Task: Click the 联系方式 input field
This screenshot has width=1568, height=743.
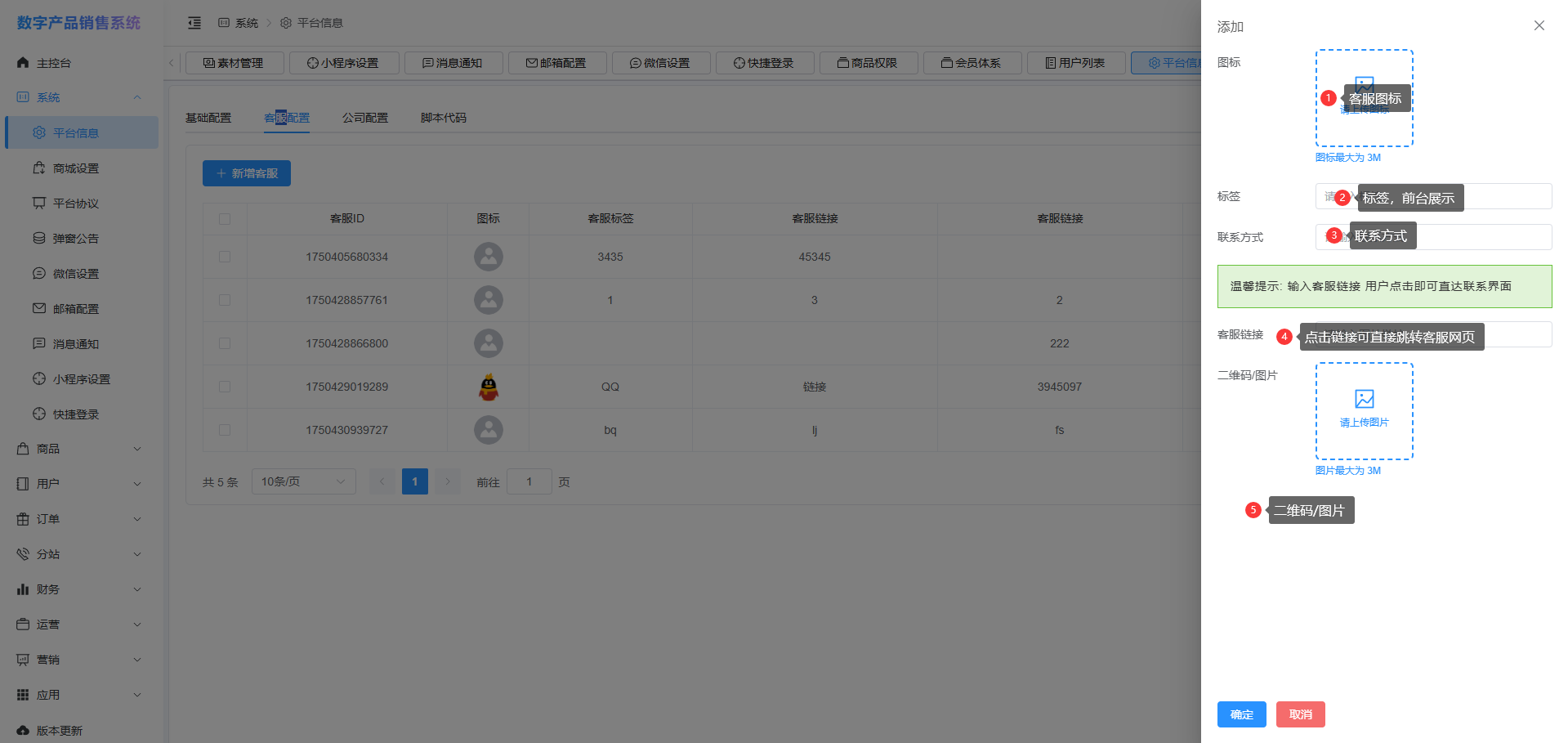Action: 1479,237
